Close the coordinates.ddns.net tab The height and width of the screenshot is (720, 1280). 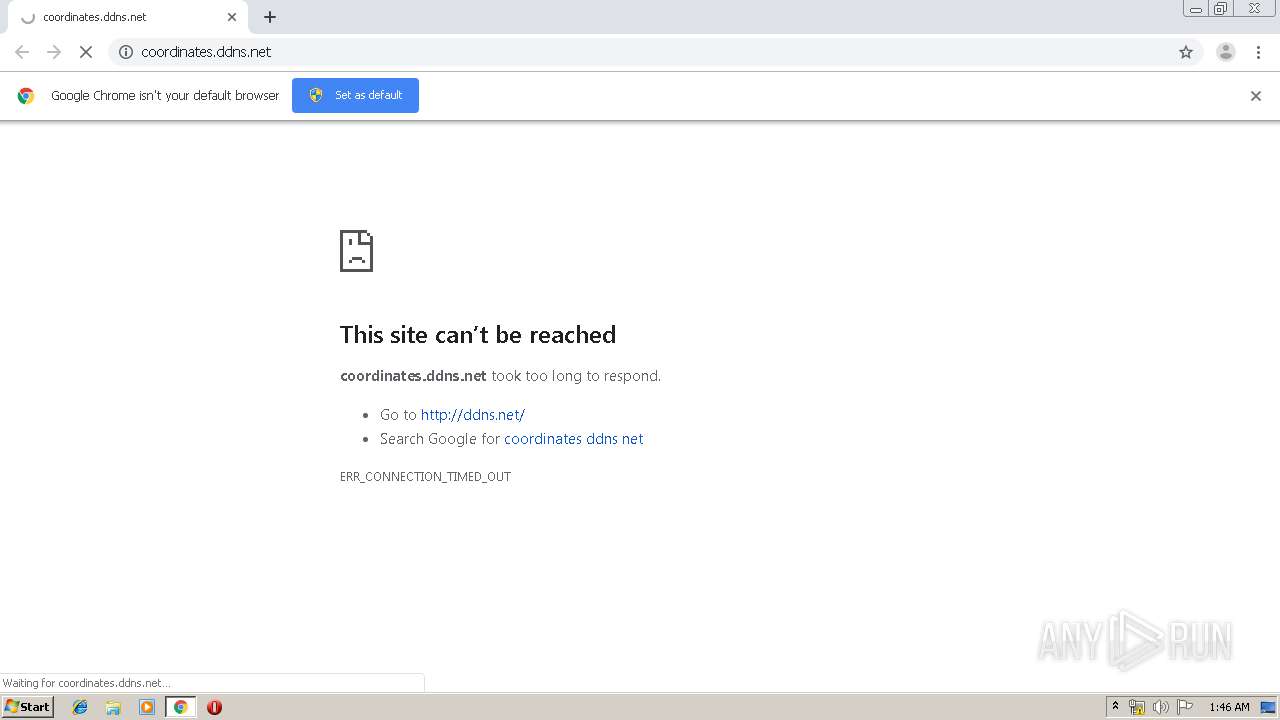pos(232,17)
